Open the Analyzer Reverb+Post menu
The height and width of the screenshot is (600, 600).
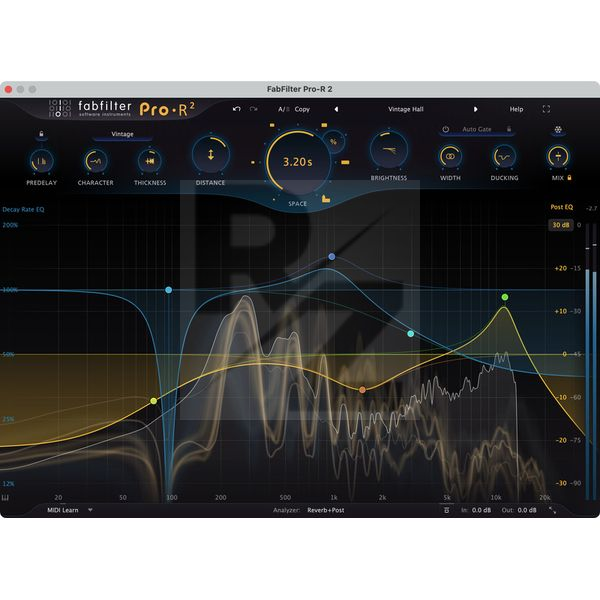(326, 510)
